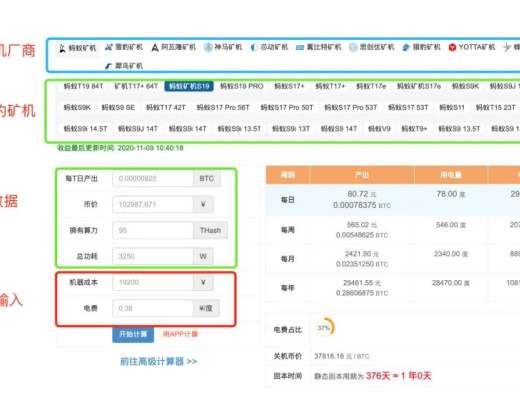520x400 pixels.
Task: Click the ¥/度 unit label
Action: (206, 308)
